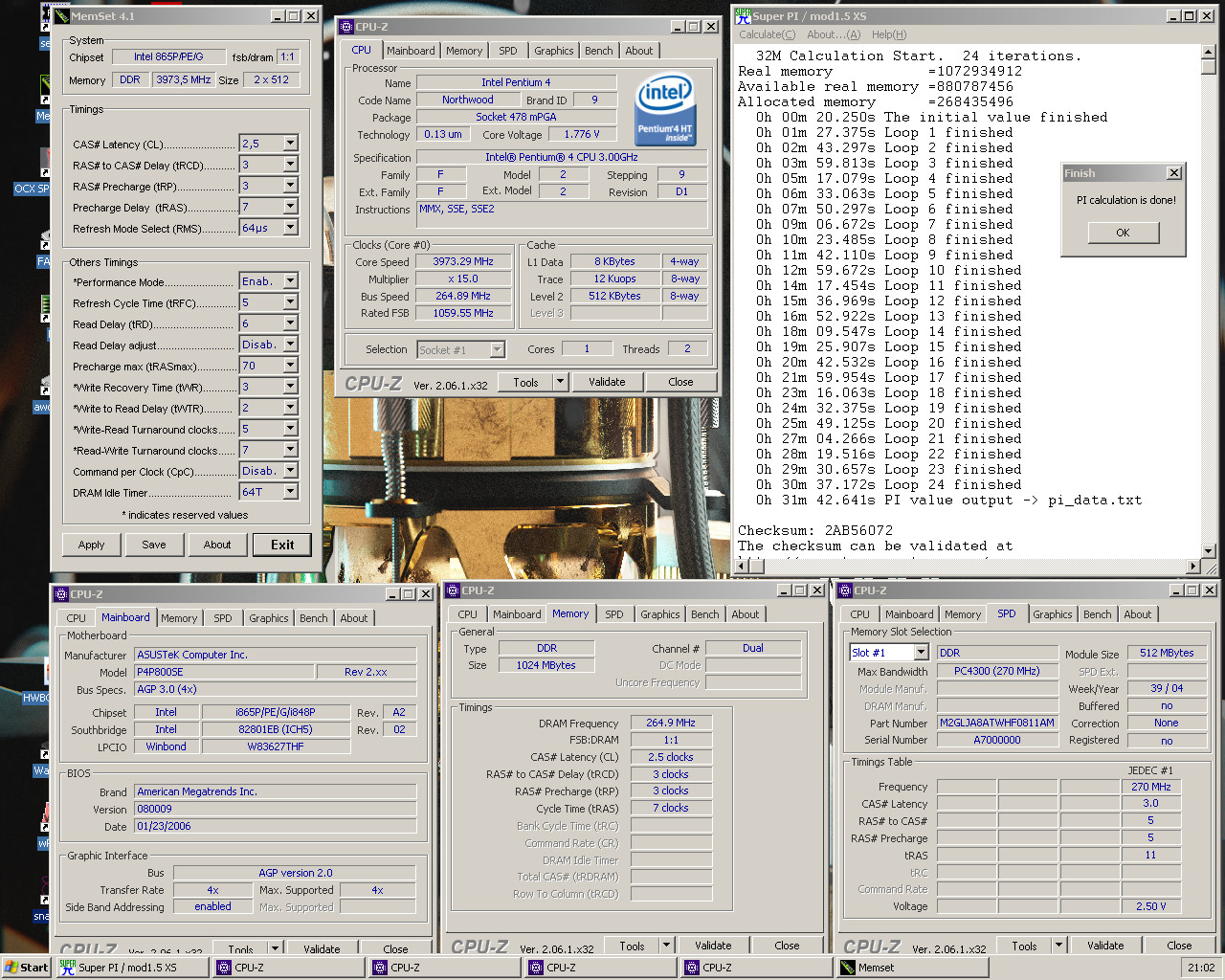
Task: Switch to Mainboard tab in the CPU-Z Memory window
Action: coord(517,614)
